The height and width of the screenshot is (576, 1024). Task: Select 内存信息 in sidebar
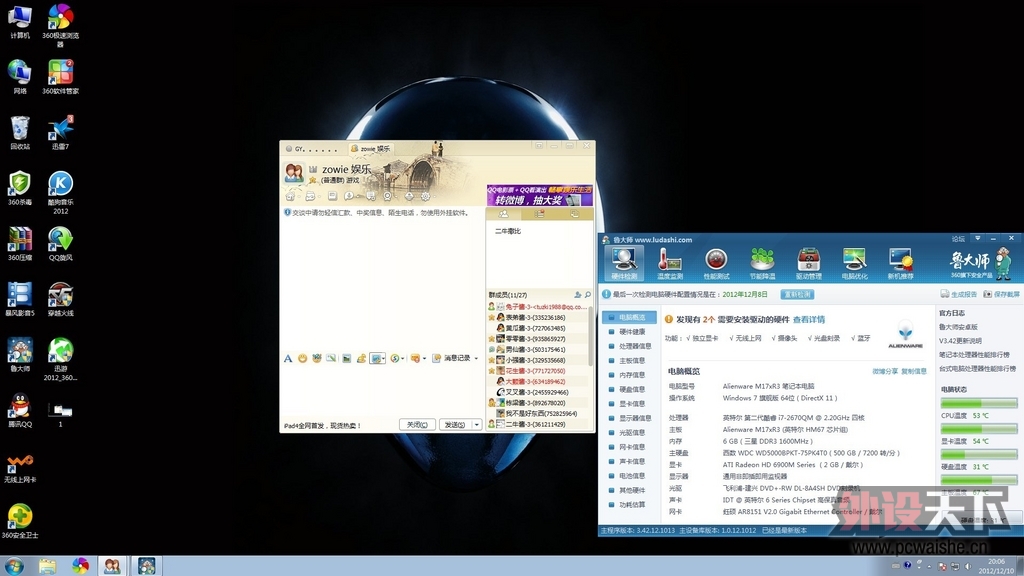pos(630,375)
